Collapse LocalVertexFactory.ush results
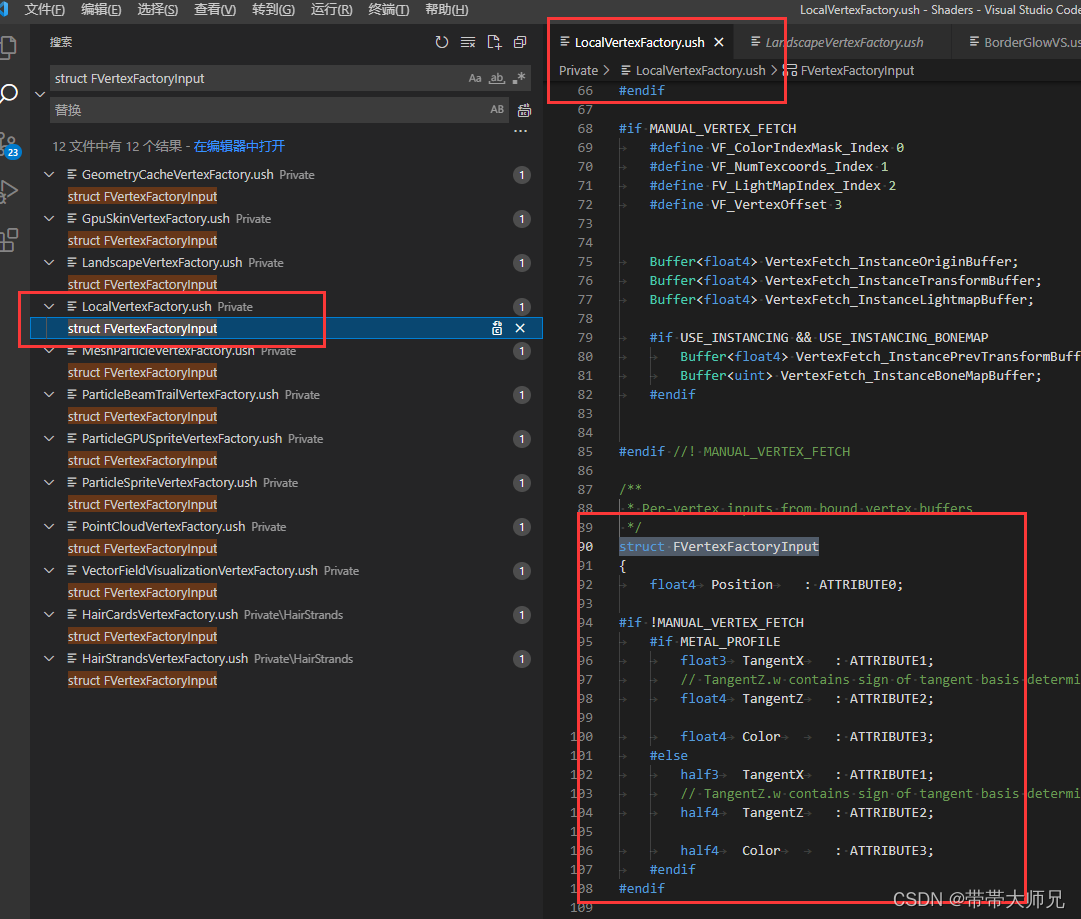Viewport: 1081px width, 919px height. pos(49,307)
